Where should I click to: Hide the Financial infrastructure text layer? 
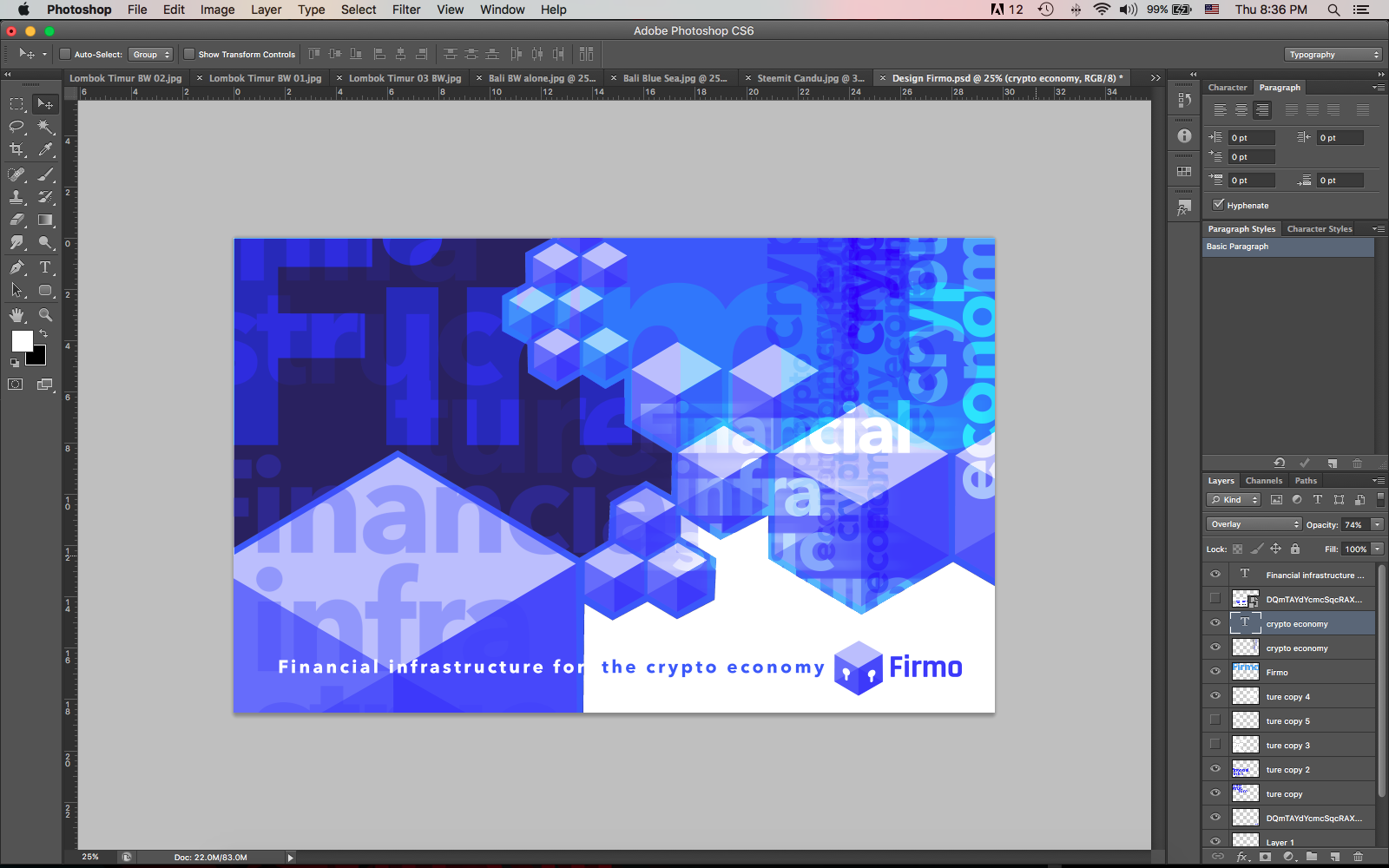(x=1215, y=575)
